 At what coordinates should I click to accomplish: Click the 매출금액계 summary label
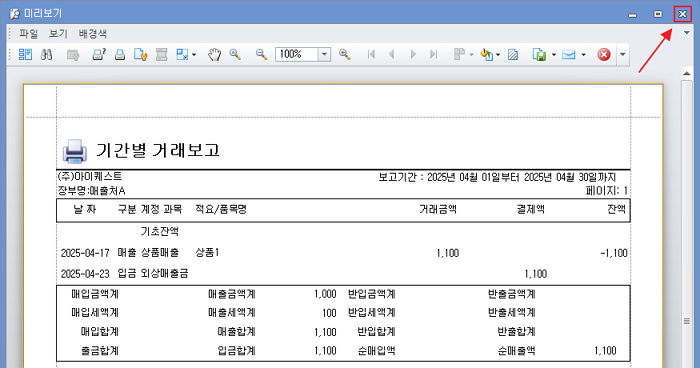(232, 294)
